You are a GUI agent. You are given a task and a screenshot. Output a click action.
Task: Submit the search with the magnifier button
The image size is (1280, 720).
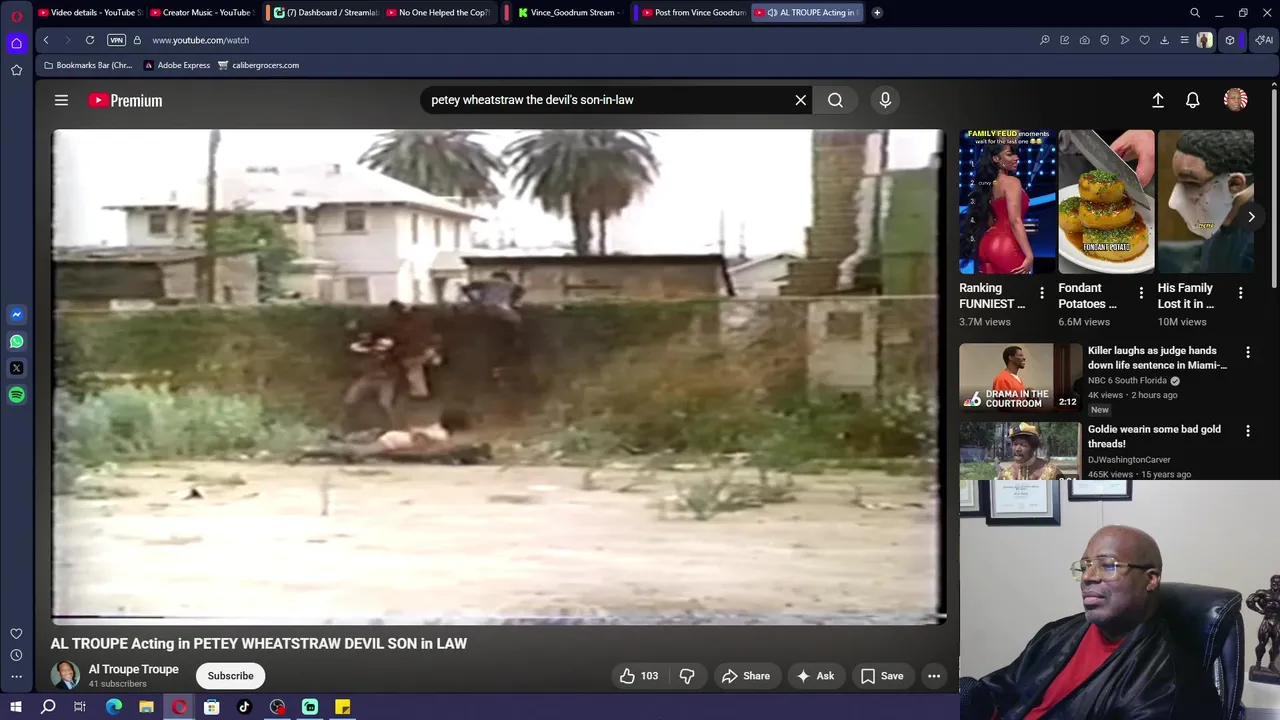(835, 100)
